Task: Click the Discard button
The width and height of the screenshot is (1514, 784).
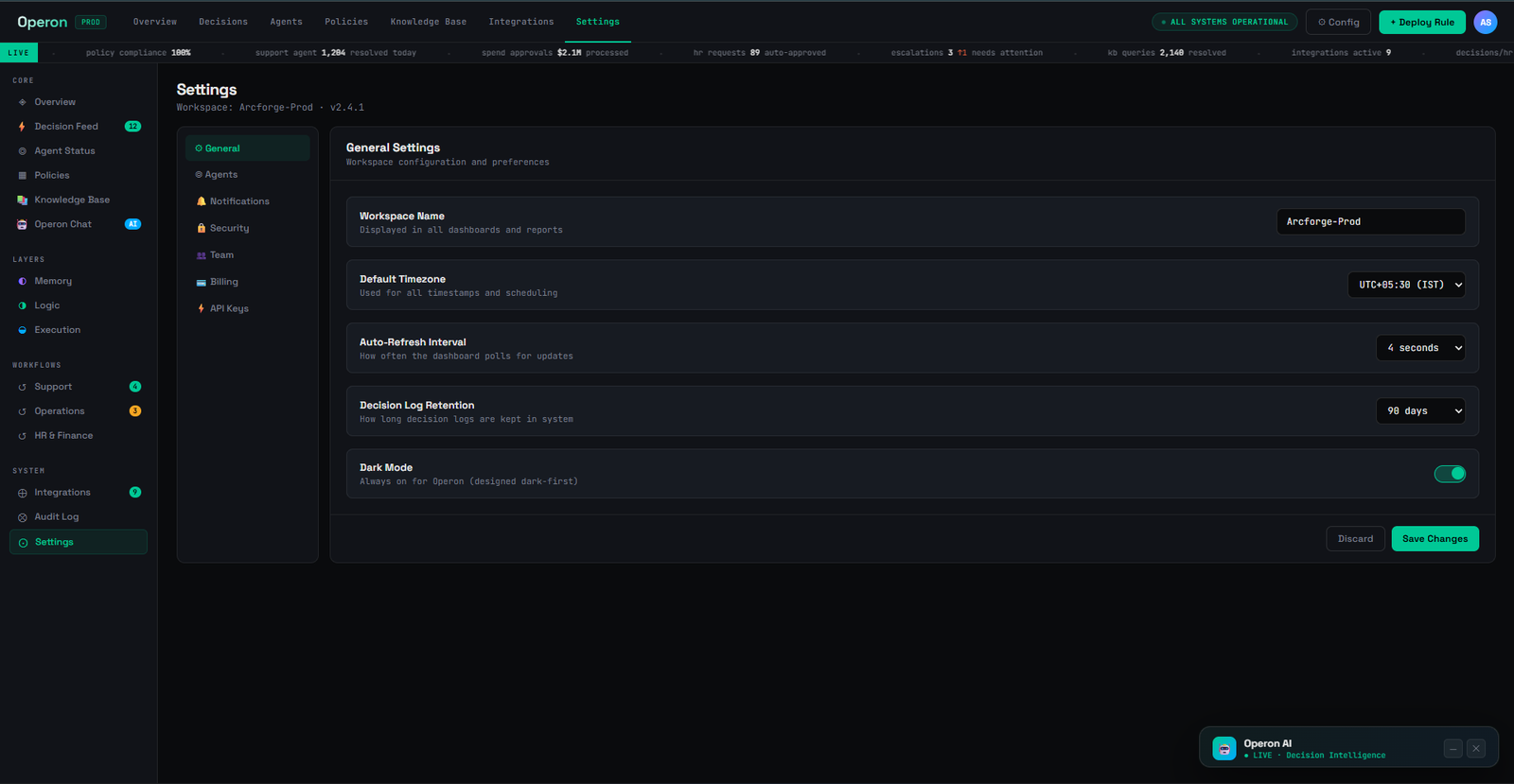Action: (1355, 539)
